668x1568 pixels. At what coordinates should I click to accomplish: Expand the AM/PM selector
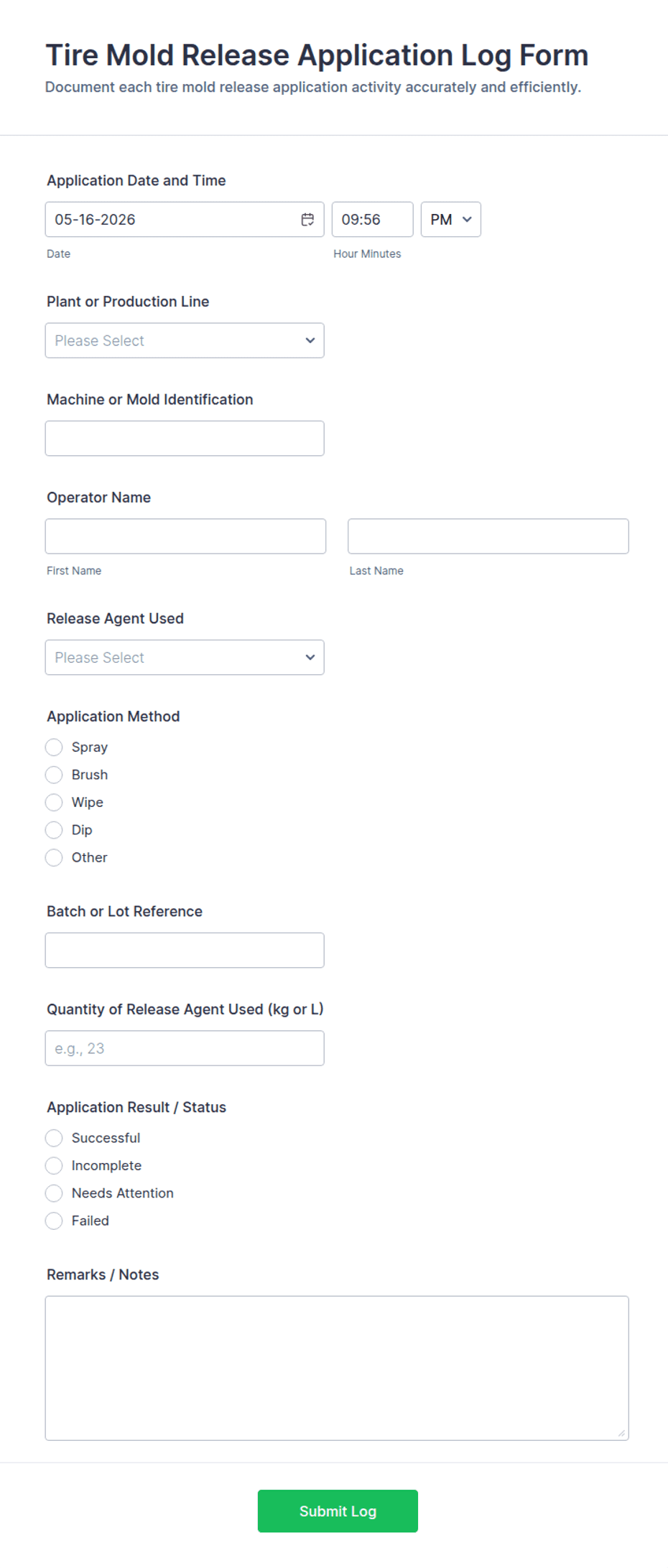450,220
